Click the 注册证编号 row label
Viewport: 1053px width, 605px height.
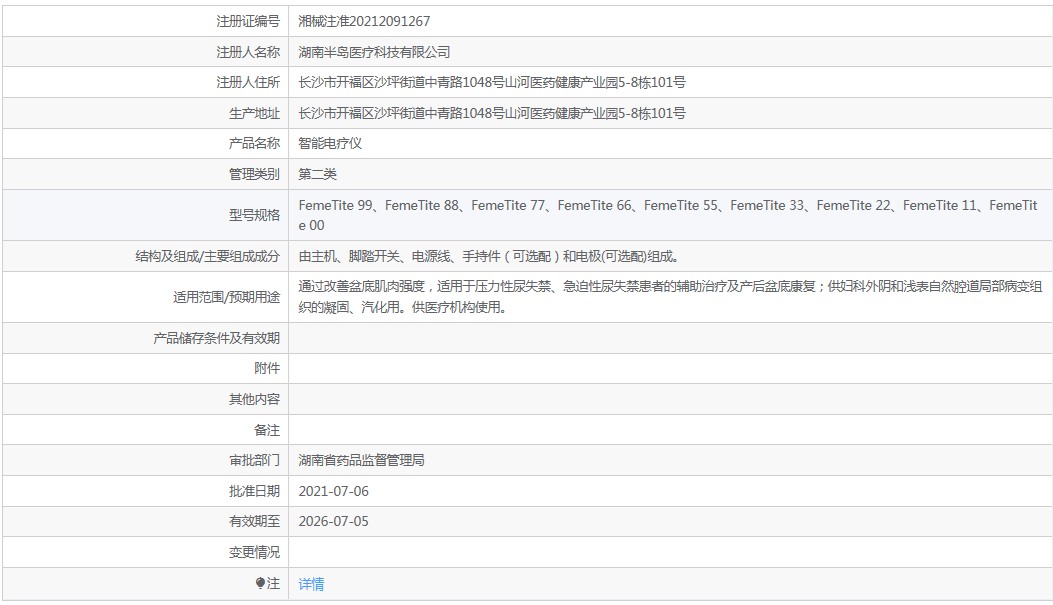click(248, 21)
